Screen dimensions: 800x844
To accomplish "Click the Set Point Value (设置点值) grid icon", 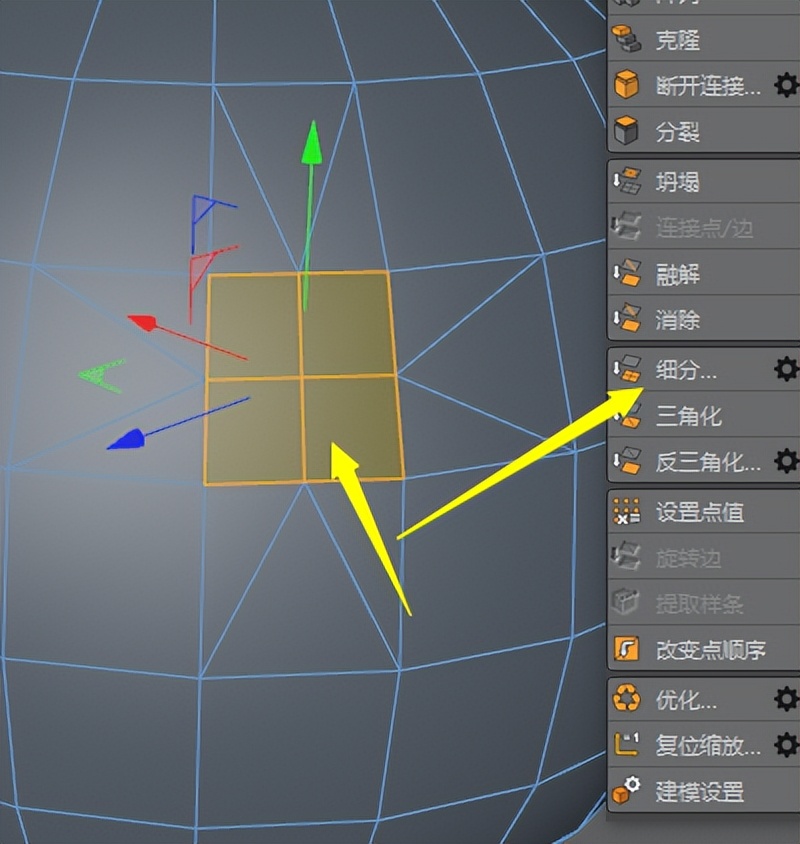I will point(628,511).
